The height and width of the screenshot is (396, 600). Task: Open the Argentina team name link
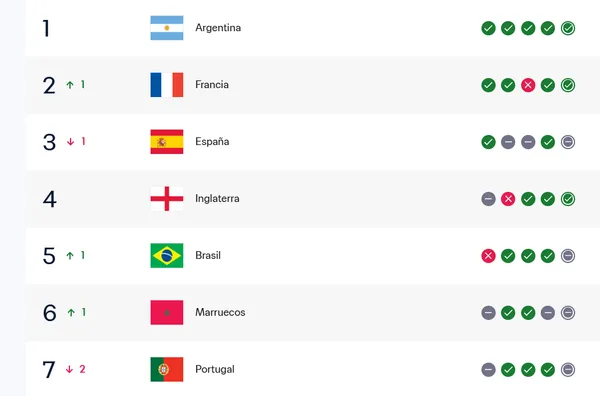coord(218,28)
